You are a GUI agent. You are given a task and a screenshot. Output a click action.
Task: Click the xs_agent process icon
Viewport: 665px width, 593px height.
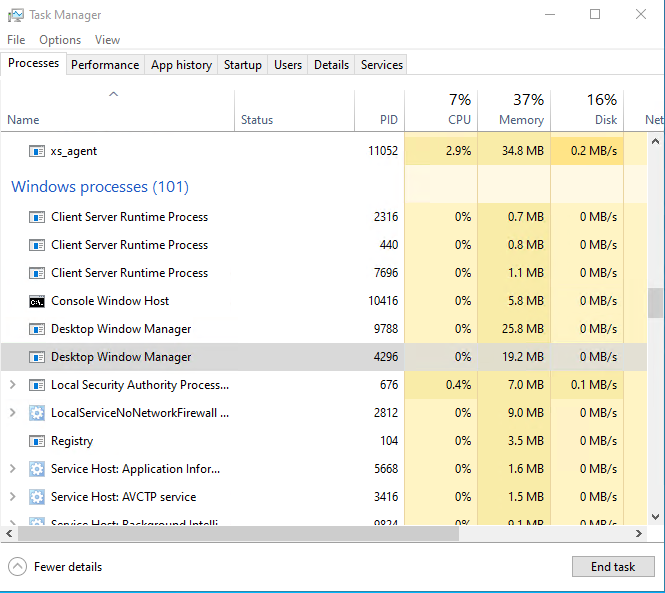(37, 151)
